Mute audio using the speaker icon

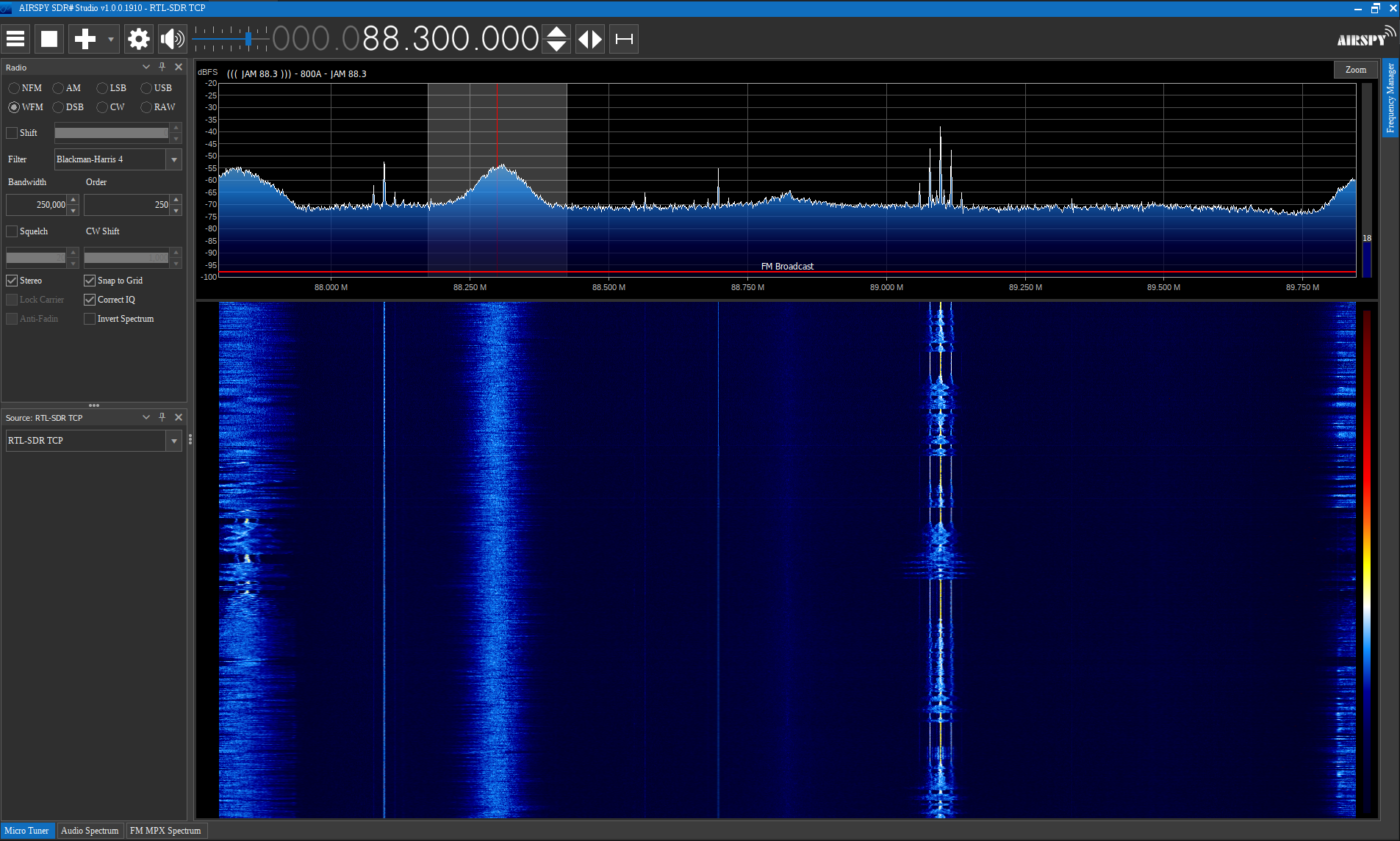coord(172,39)
